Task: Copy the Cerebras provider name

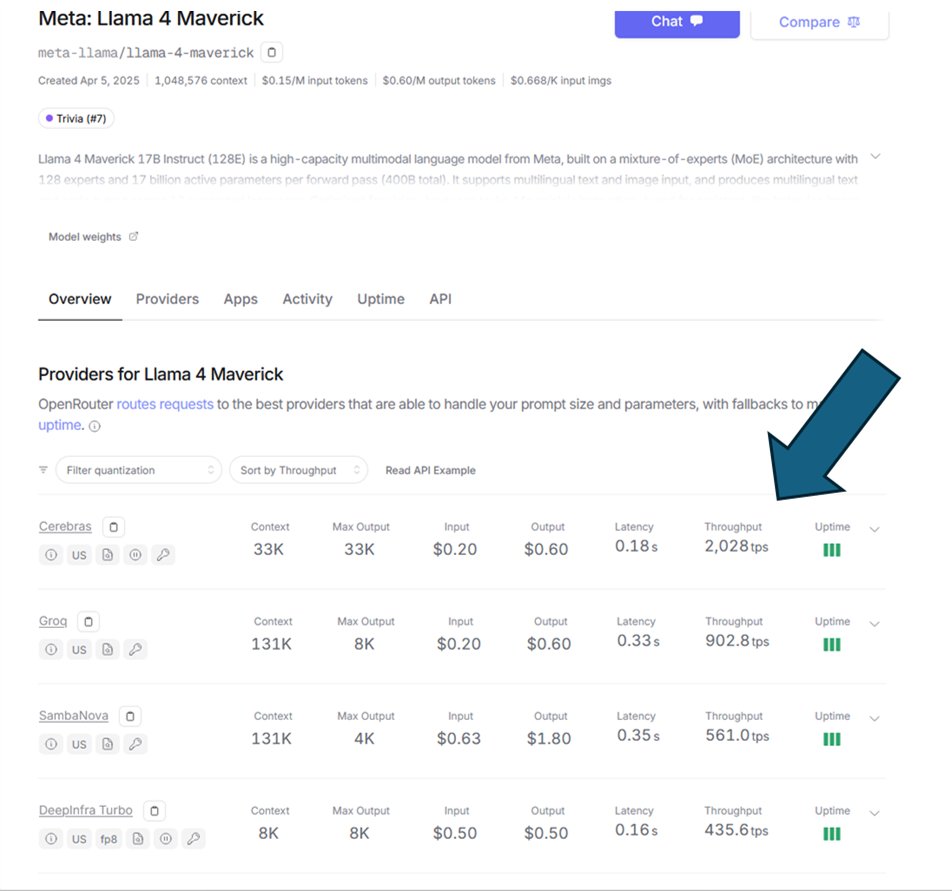Action: [114, 527]
